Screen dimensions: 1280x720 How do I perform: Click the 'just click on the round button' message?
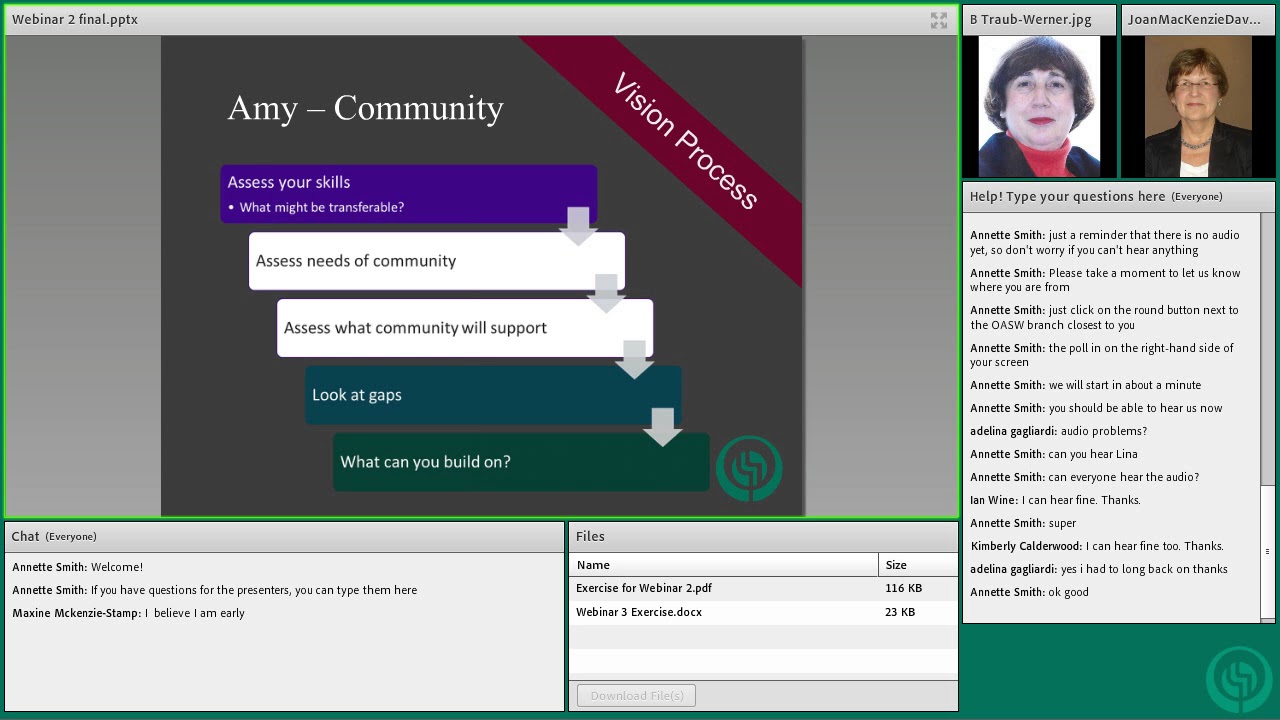pos(1104,317)
